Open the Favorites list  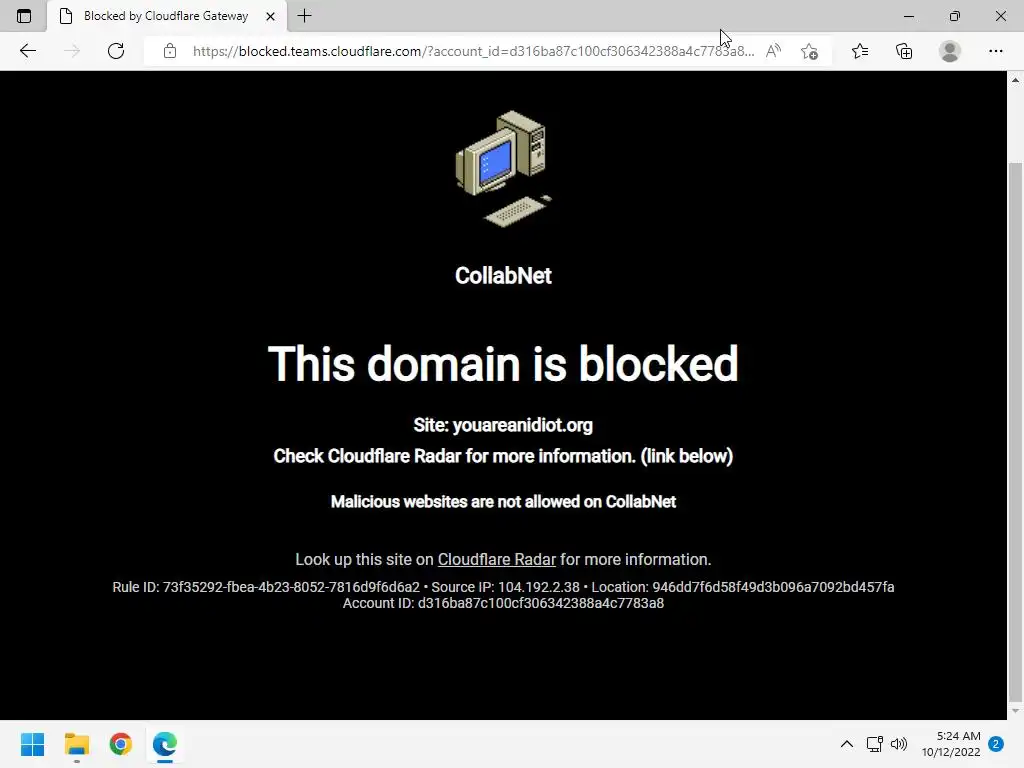[x=860, y=51]
